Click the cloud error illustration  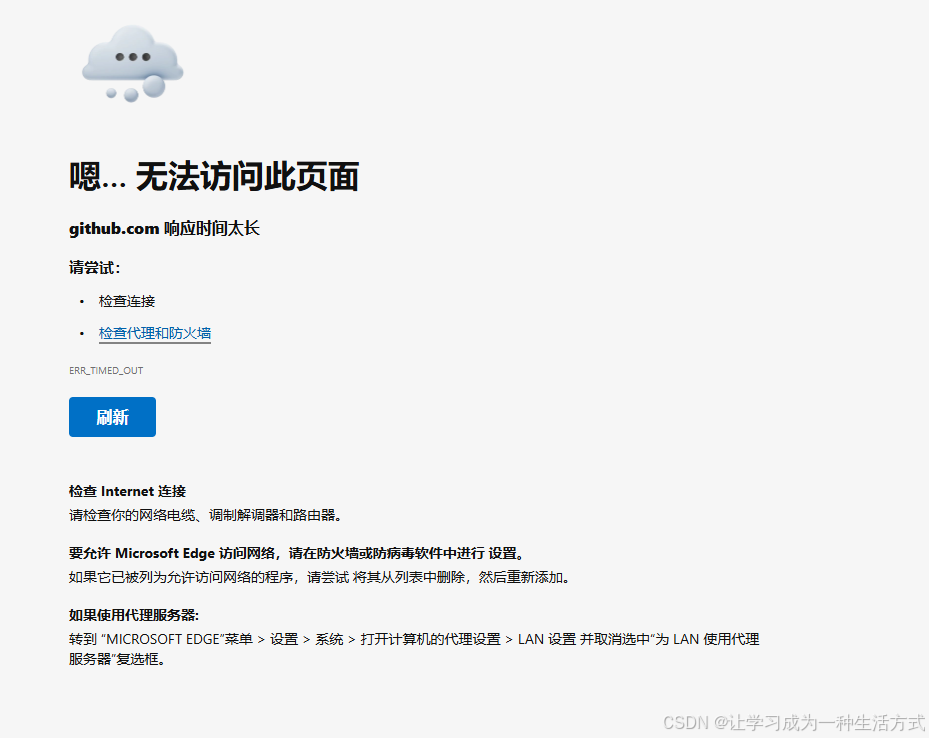(132, 63)
